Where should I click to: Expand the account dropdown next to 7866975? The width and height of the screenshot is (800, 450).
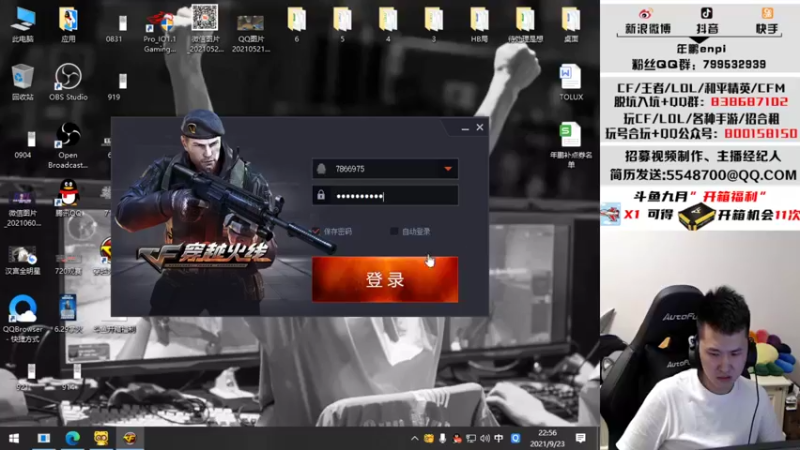[448, 169]
